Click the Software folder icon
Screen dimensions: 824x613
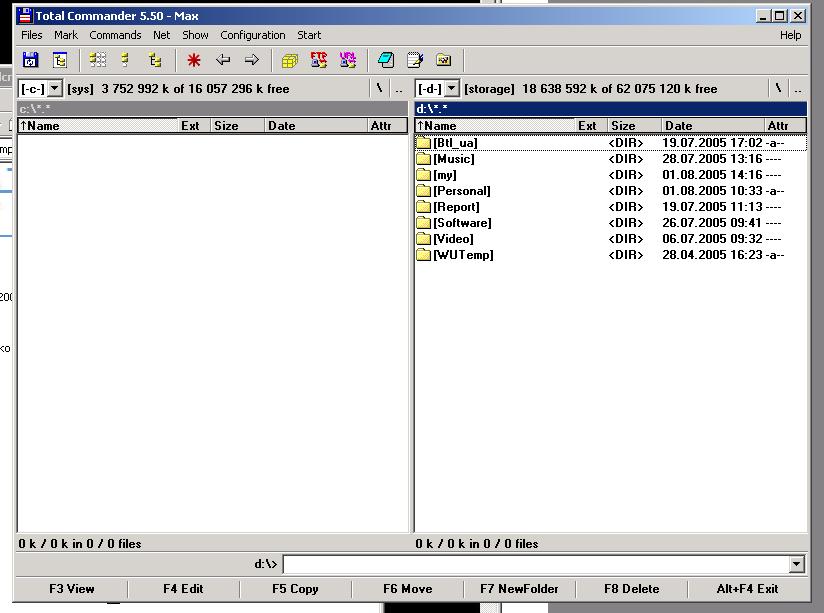tap(423, 223)
